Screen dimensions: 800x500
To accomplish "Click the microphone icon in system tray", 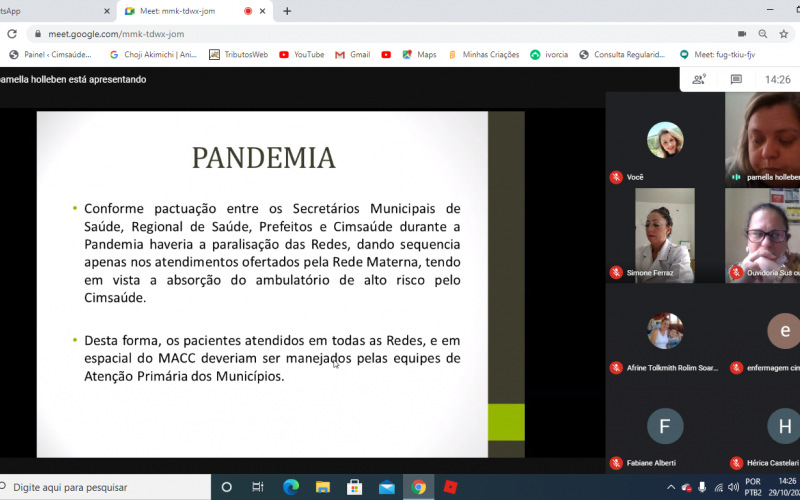I will pyautogui.click(x=702, y=487).
